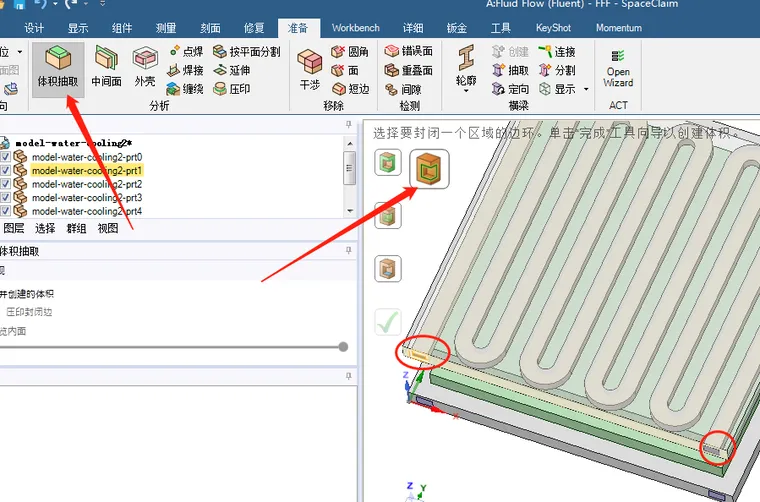Click structure tree scroll down arrow
Viewport: 760px width, 502px height.
(x=349, y=211)
